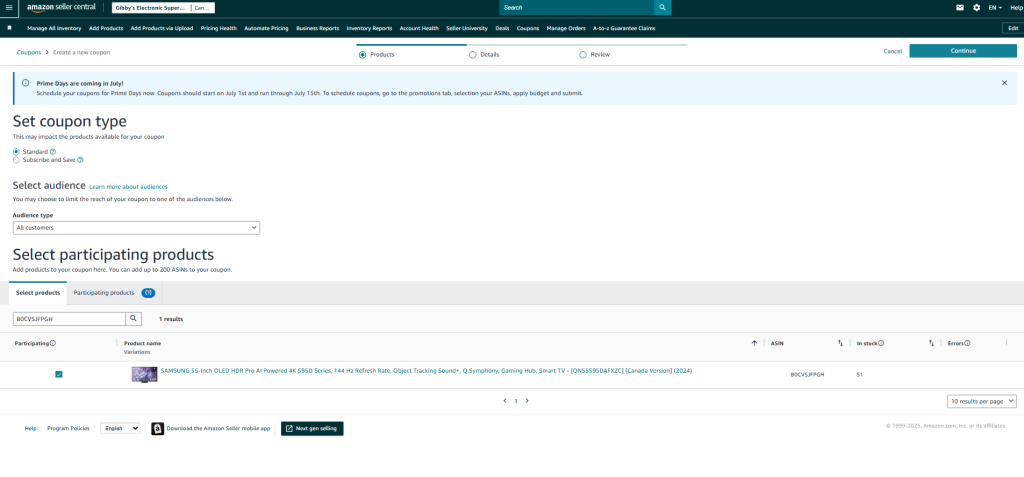Viewport: 1024px width, 477px height.
Task: Open Account Health menu item
Action: click(419, 28)
